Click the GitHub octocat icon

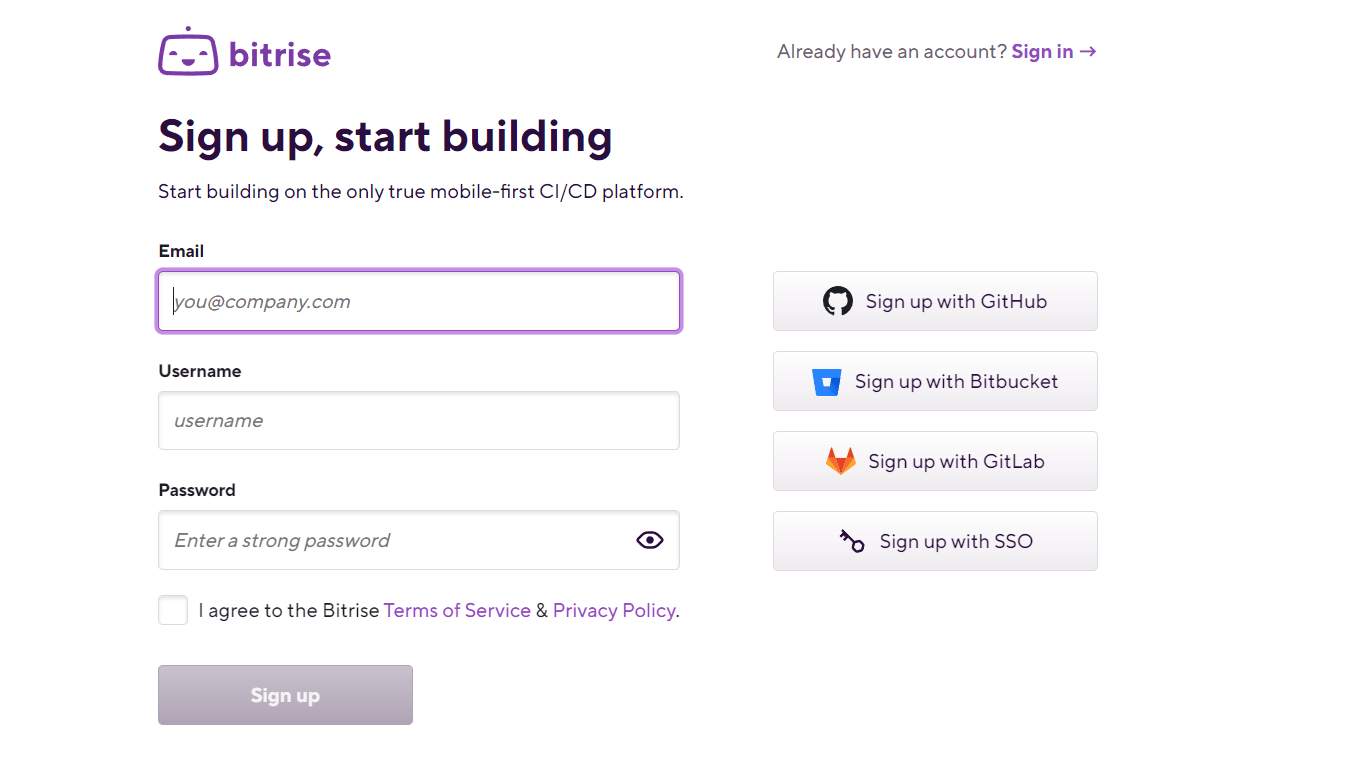tap(837, 301)
